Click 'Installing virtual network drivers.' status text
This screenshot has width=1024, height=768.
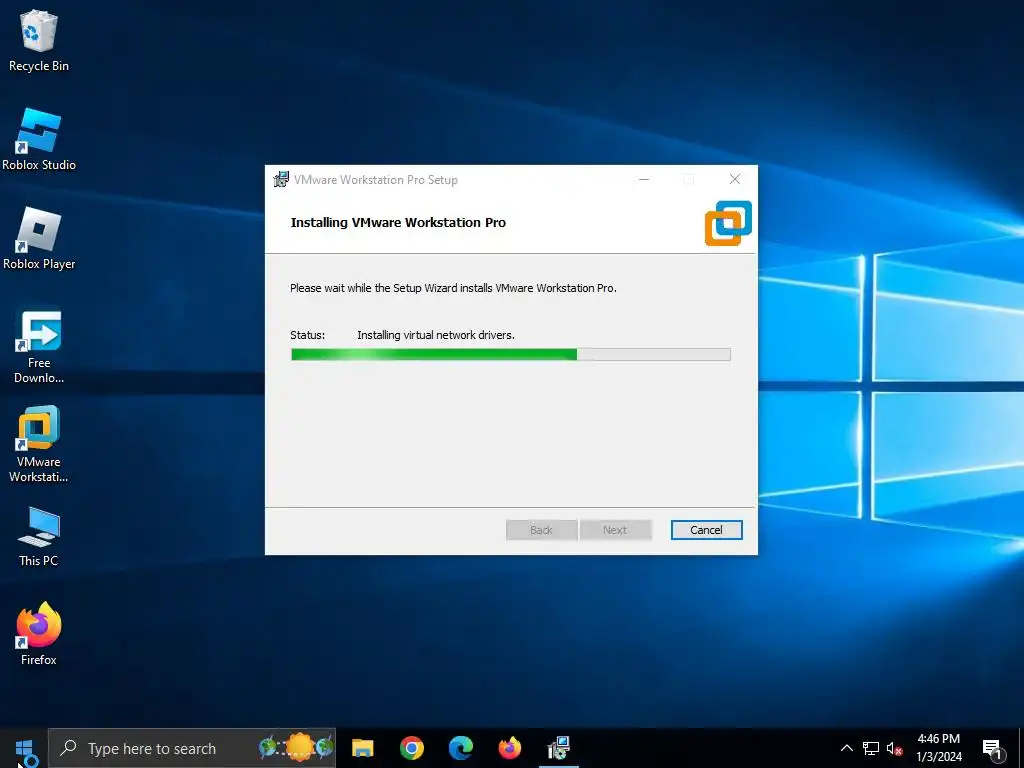click(436, 335)
